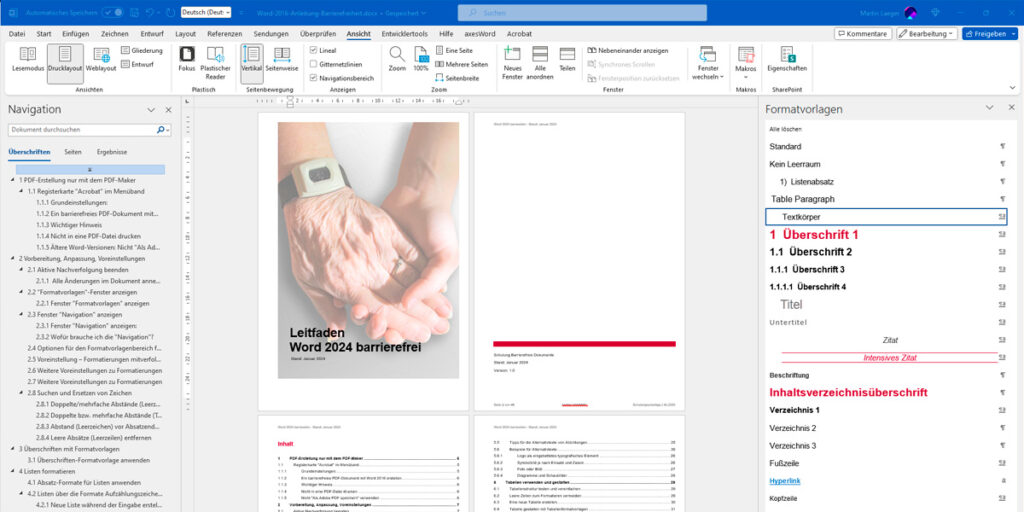Switch to Weblayout view

[x=101, y=60]
